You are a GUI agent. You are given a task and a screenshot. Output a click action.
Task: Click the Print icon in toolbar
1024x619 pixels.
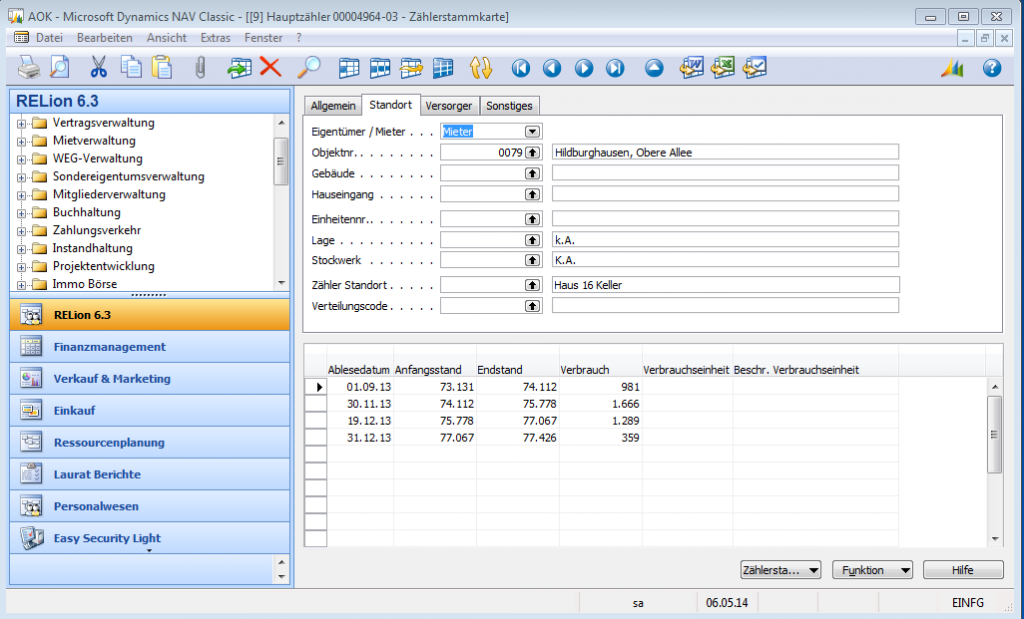[x=28, y=67]
